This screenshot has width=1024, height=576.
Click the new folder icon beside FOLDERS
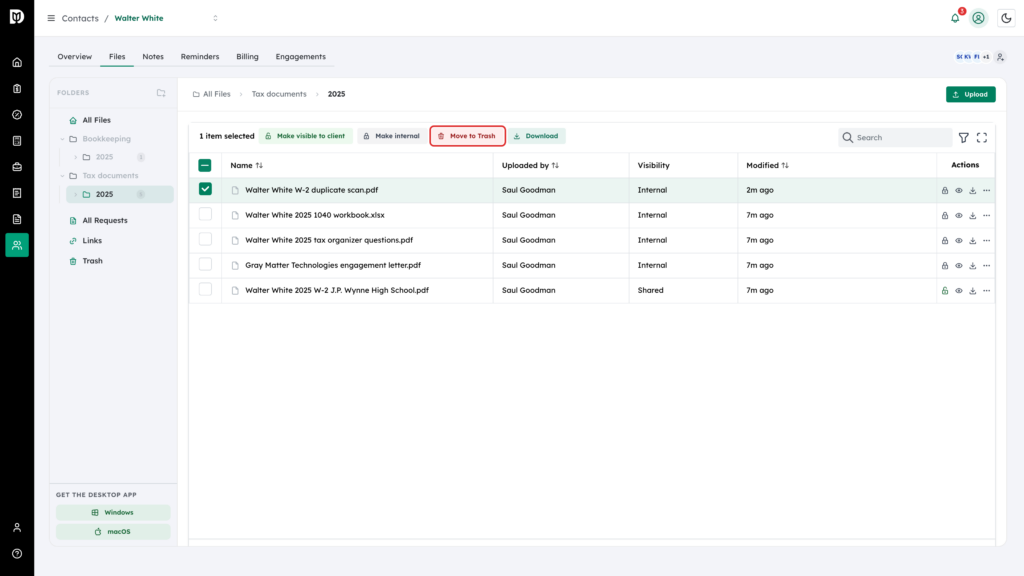coord(161,93)
